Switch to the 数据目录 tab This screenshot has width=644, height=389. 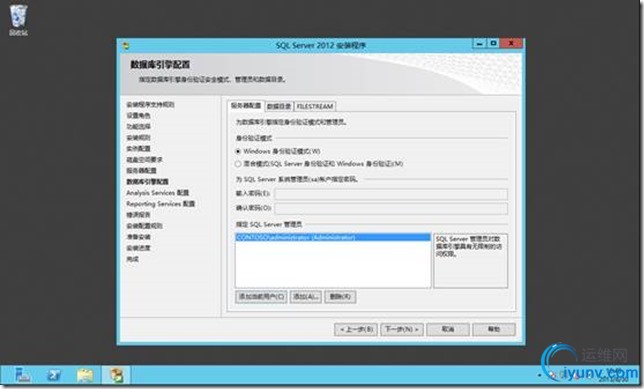tap(279, 106)
